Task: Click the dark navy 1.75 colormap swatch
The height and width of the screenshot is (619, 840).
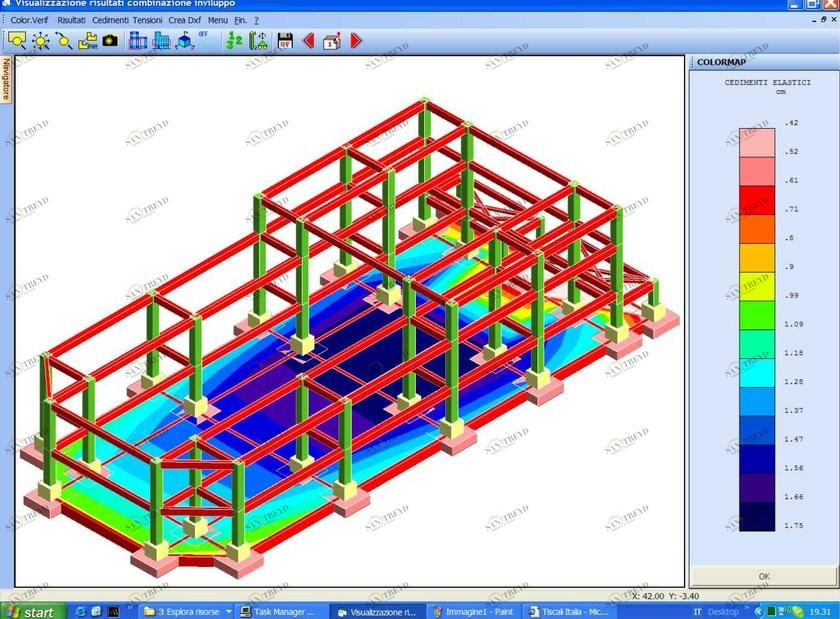Action: pos(756,515)
